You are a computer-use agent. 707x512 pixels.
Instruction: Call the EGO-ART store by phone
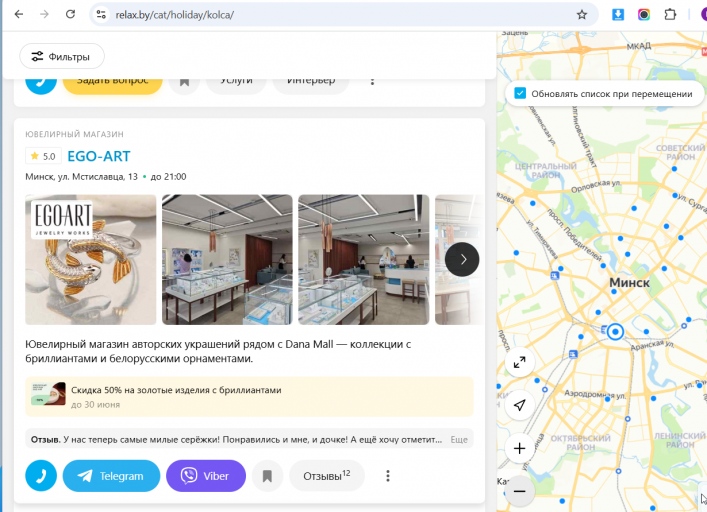click(41, 475)
